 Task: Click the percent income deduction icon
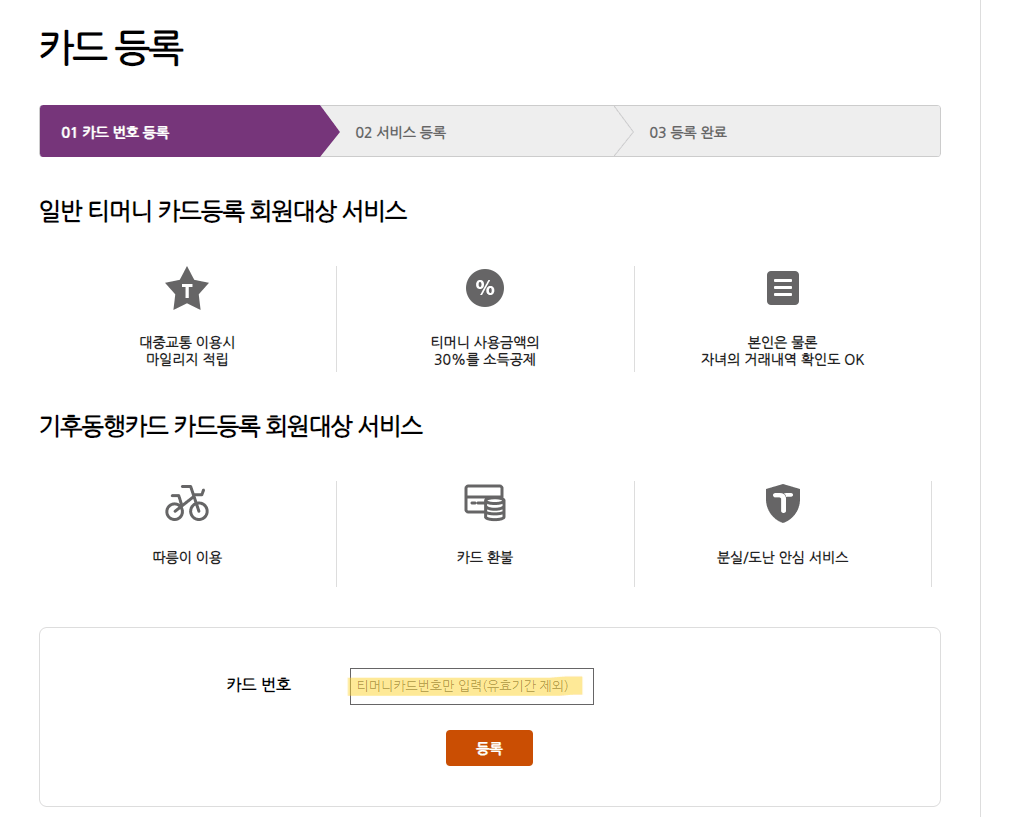coord(485,288)
